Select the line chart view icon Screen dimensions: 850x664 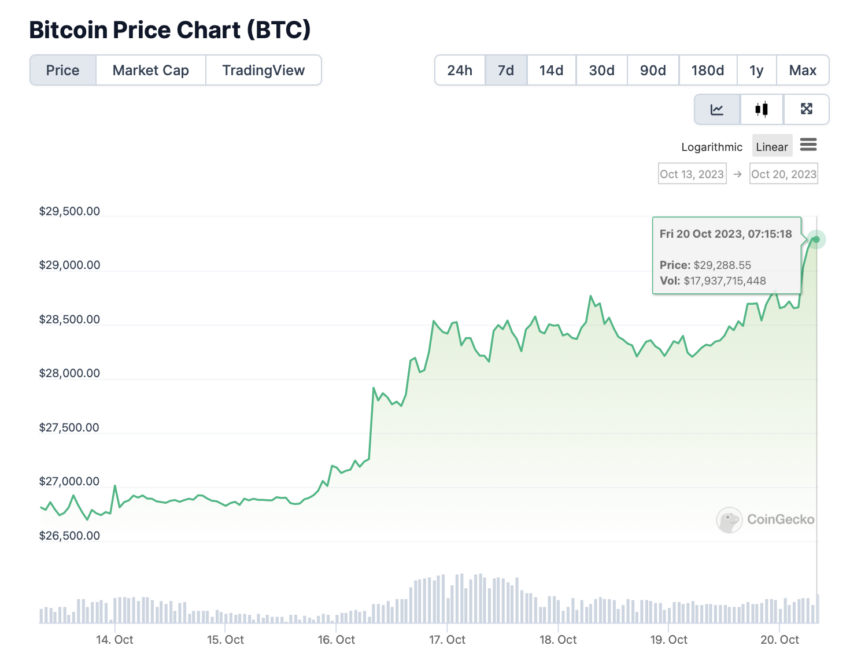click(x=717, y=109)
